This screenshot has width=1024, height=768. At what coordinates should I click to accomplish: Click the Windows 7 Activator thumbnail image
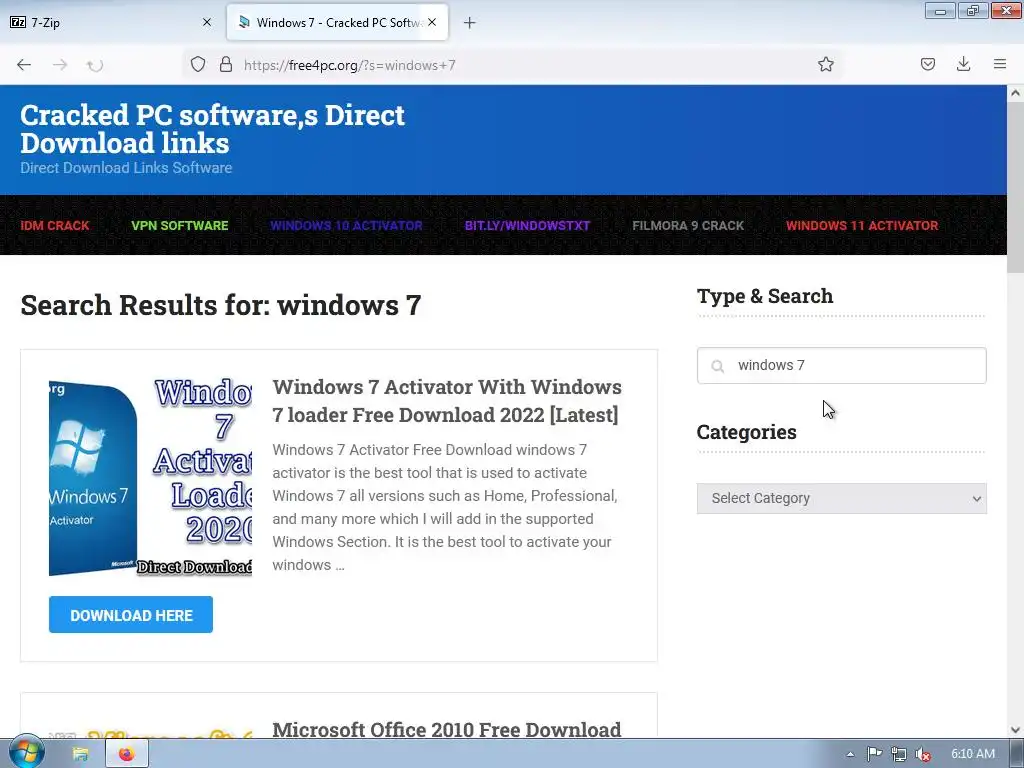click(150, 477)
